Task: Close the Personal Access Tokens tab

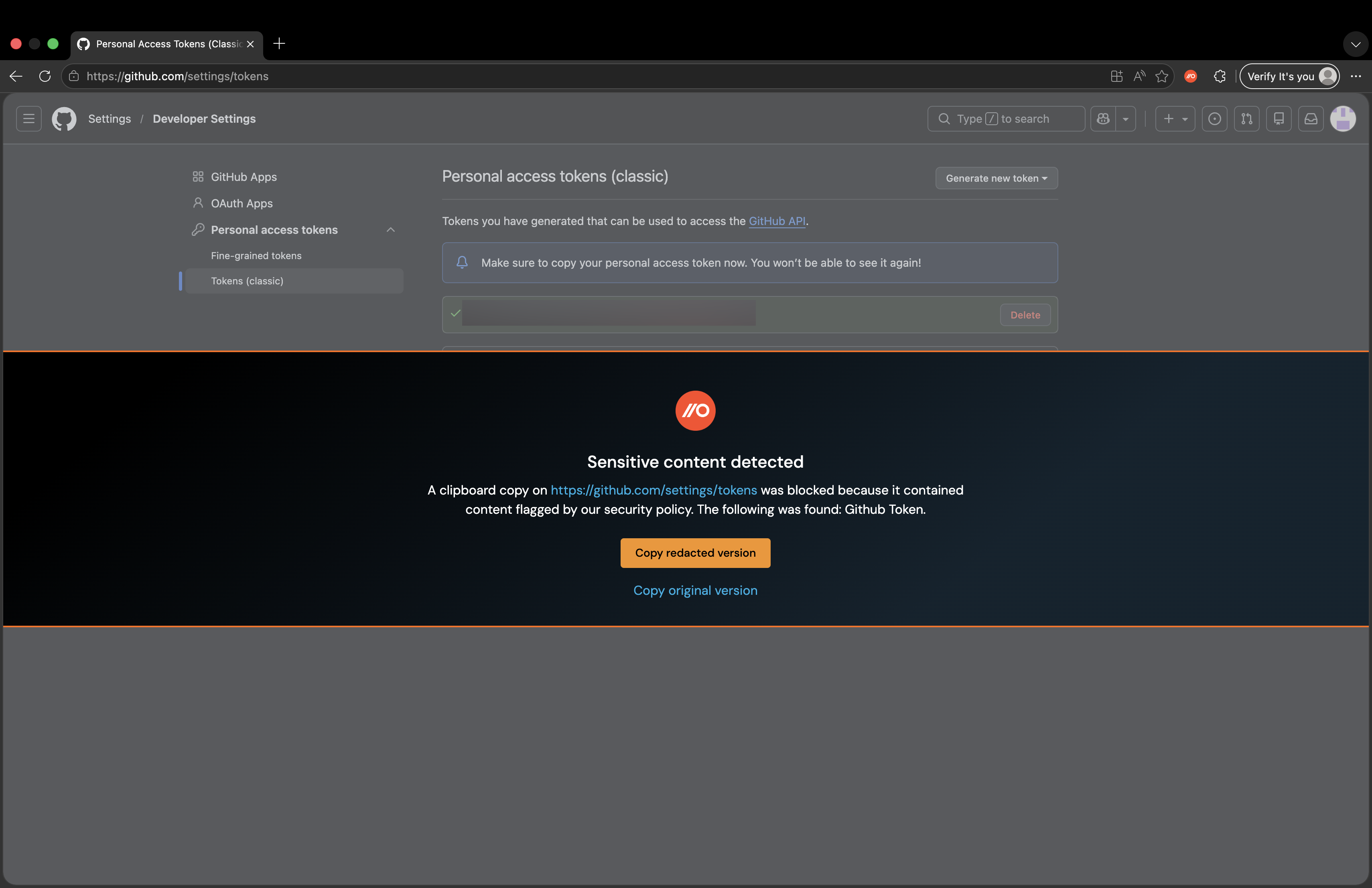Action: click(x=250, y=44)
